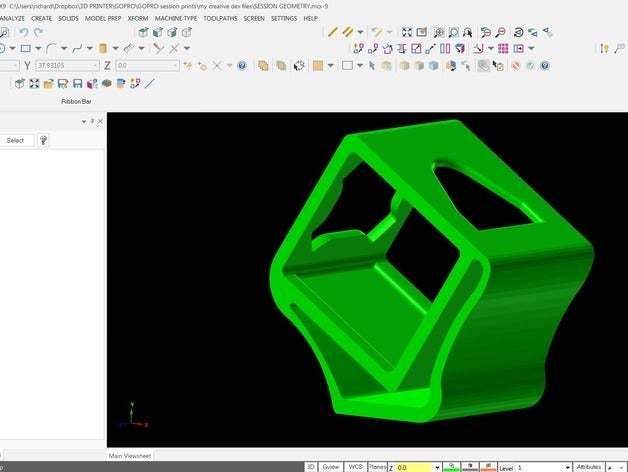
Task: Open the CREATE menu
Action: pyautogui.click(x=41, y=18)
